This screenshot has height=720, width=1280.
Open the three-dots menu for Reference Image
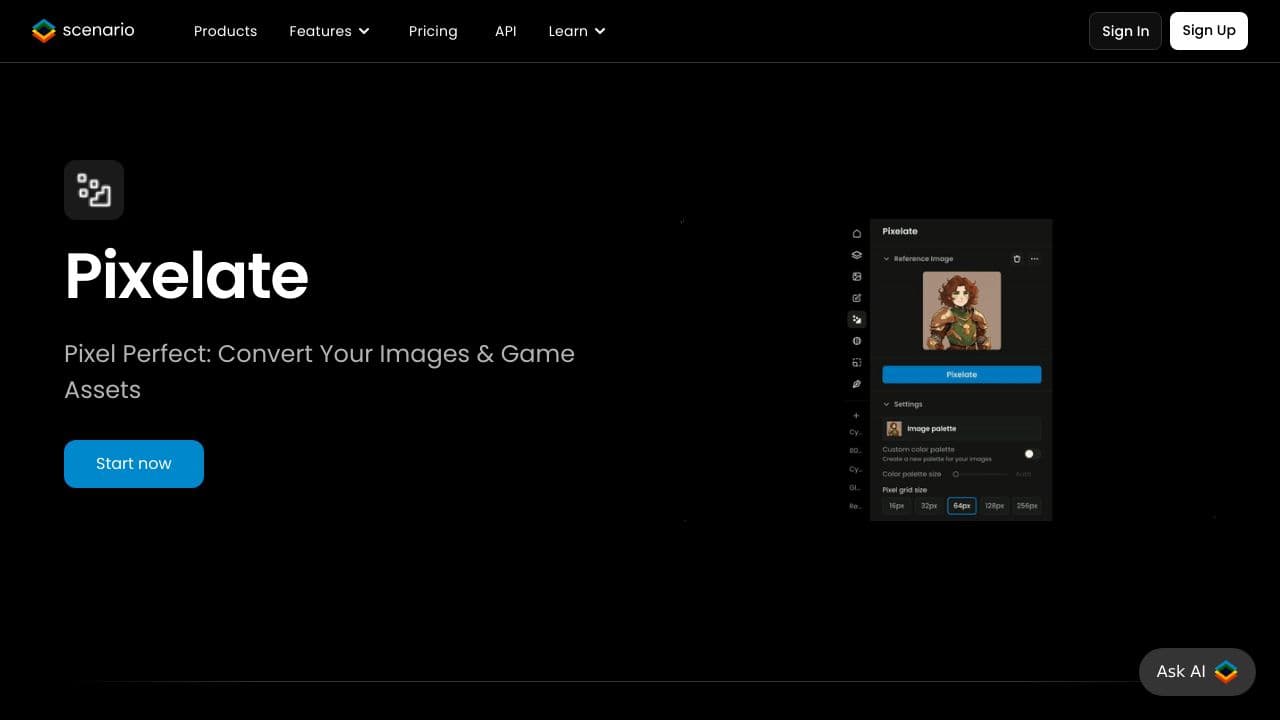(x=1034, y=259)
